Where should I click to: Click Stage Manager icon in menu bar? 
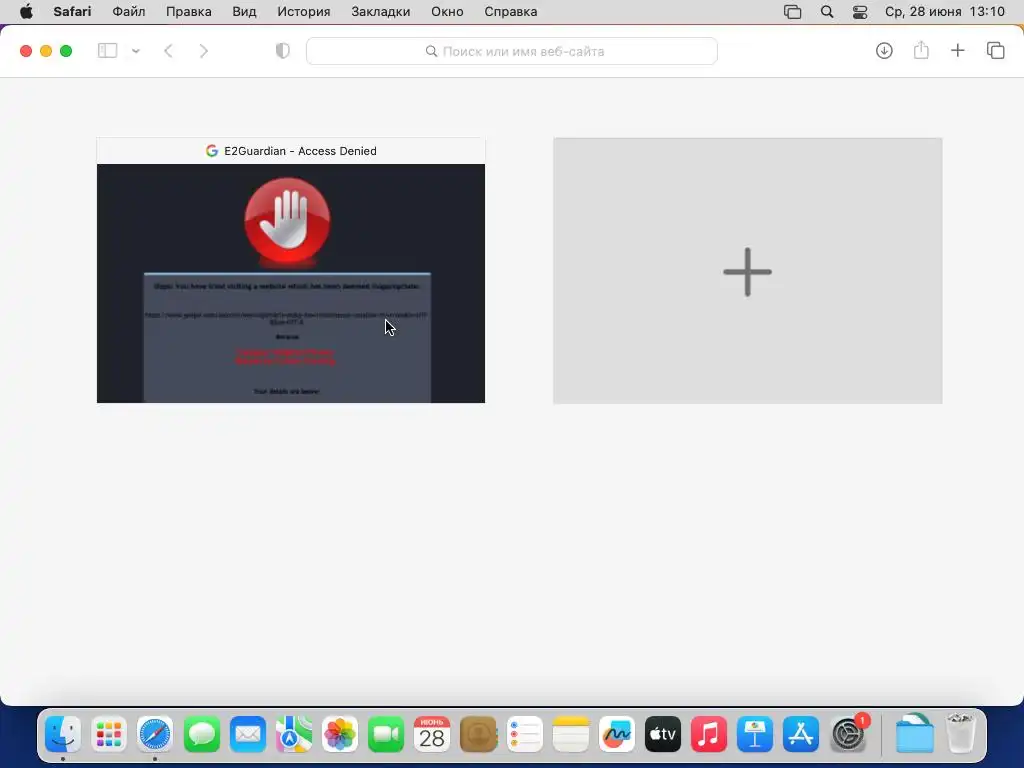coord(792,12)
